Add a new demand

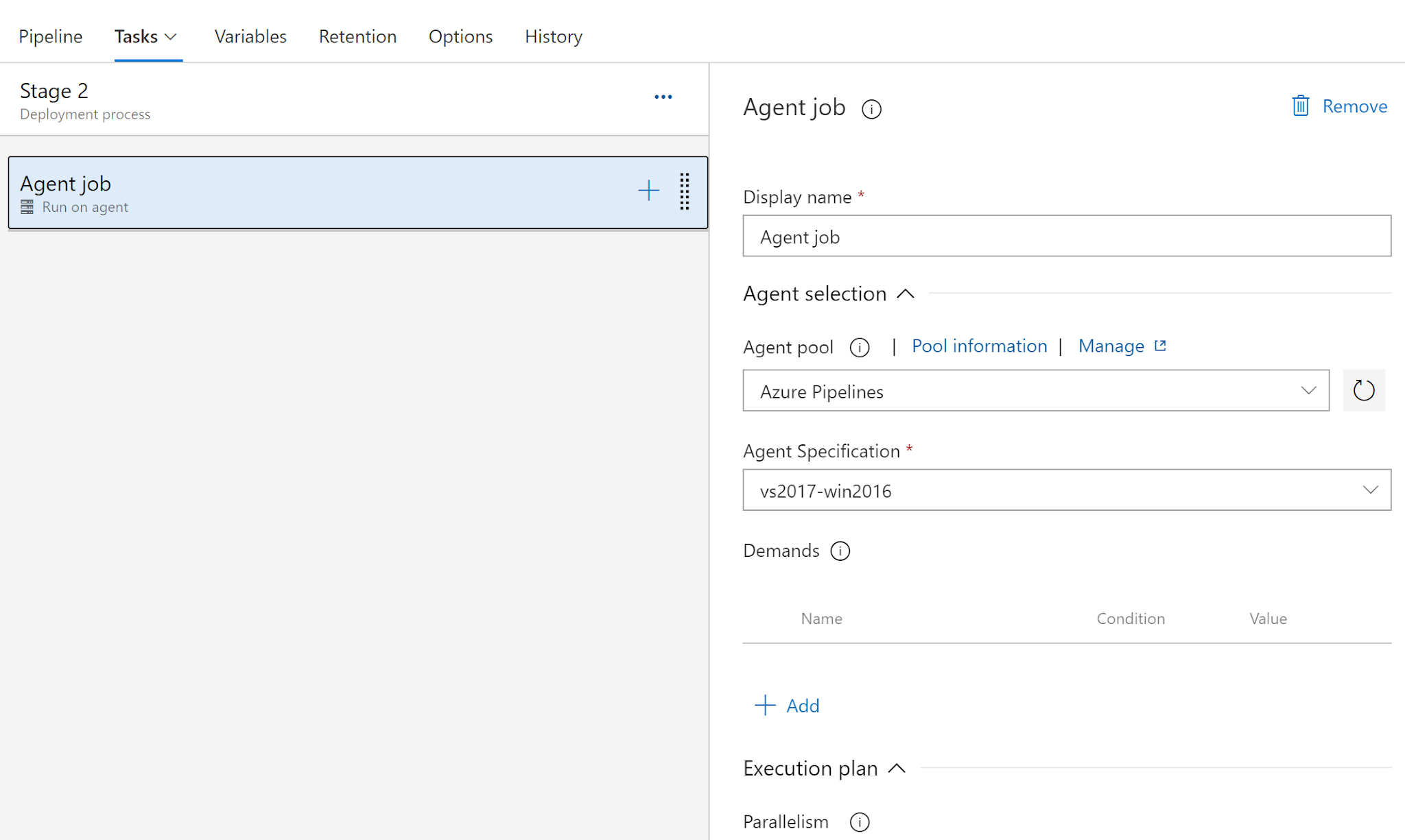point(788,706)
